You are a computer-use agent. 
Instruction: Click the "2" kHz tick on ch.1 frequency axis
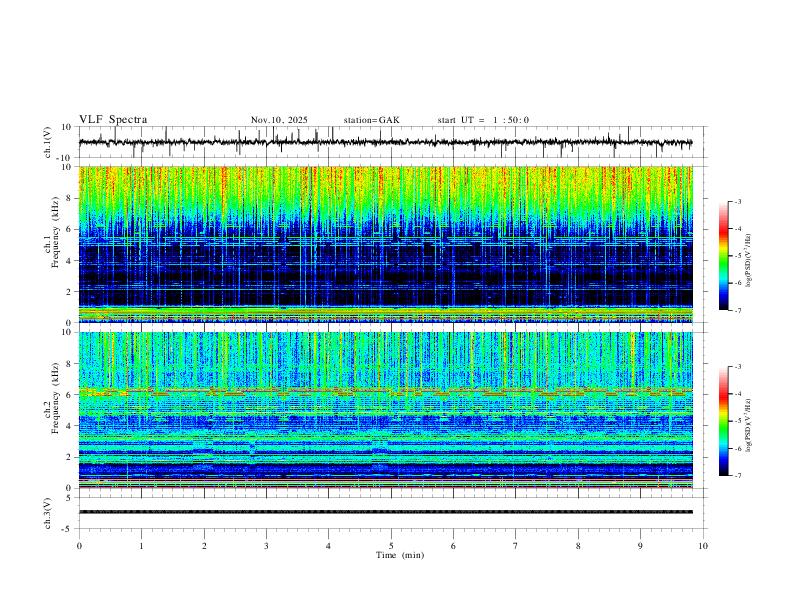[69, 291]
